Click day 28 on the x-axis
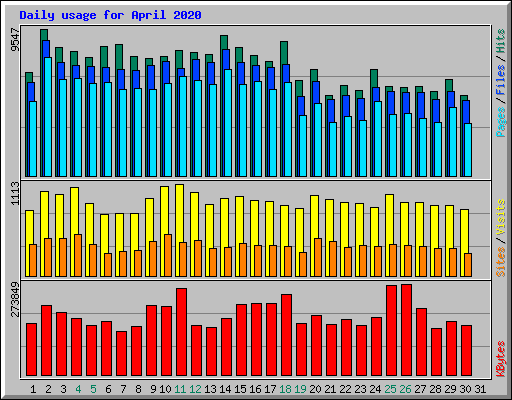This screenshot has width=512, height=400. tap(435, 389)
